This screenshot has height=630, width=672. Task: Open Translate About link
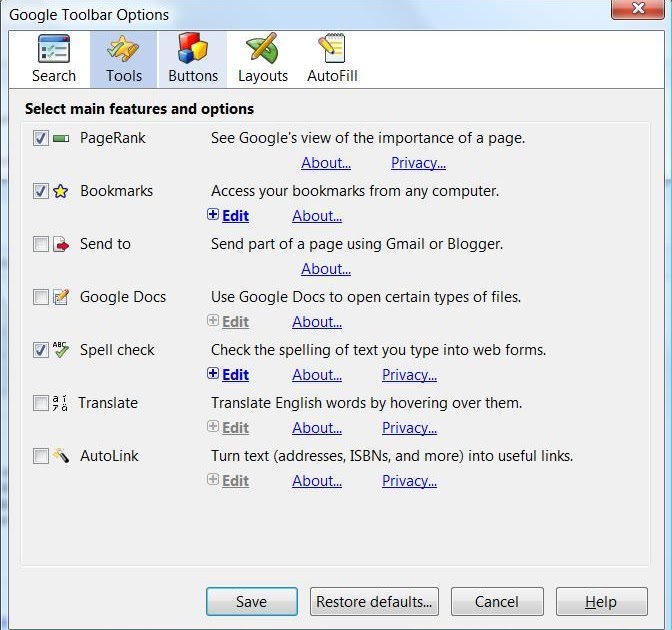point(317,427)
